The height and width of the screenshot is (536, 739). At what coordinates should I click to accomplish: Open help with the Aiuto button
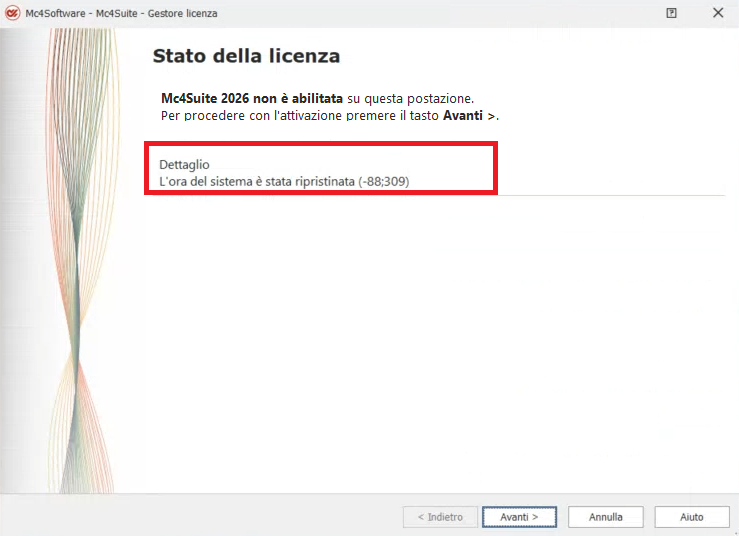(691, 517)
